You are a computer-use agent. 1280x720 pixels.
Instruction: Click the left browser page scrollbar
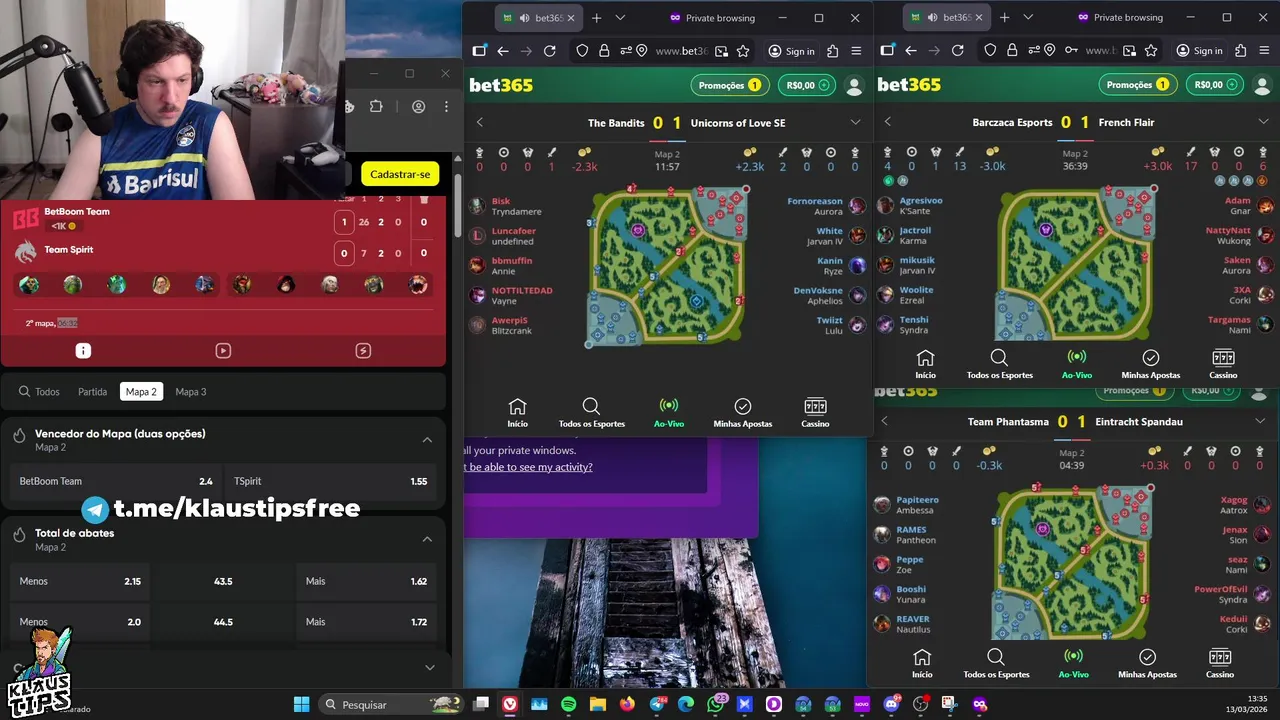pos(458,205)
